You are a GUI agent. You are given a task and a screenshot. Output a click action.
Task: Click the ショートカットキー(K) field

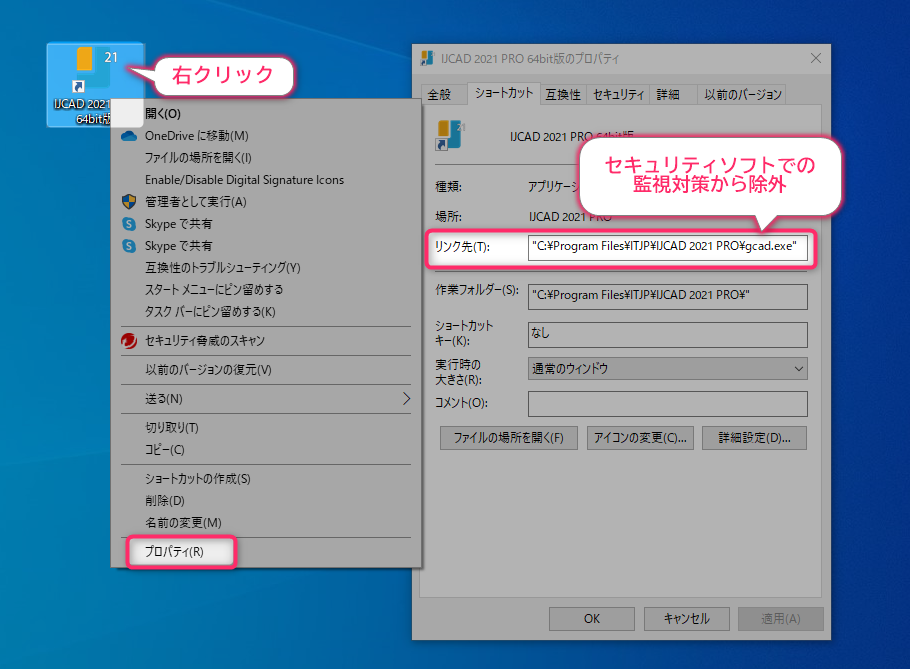(667, 335)
